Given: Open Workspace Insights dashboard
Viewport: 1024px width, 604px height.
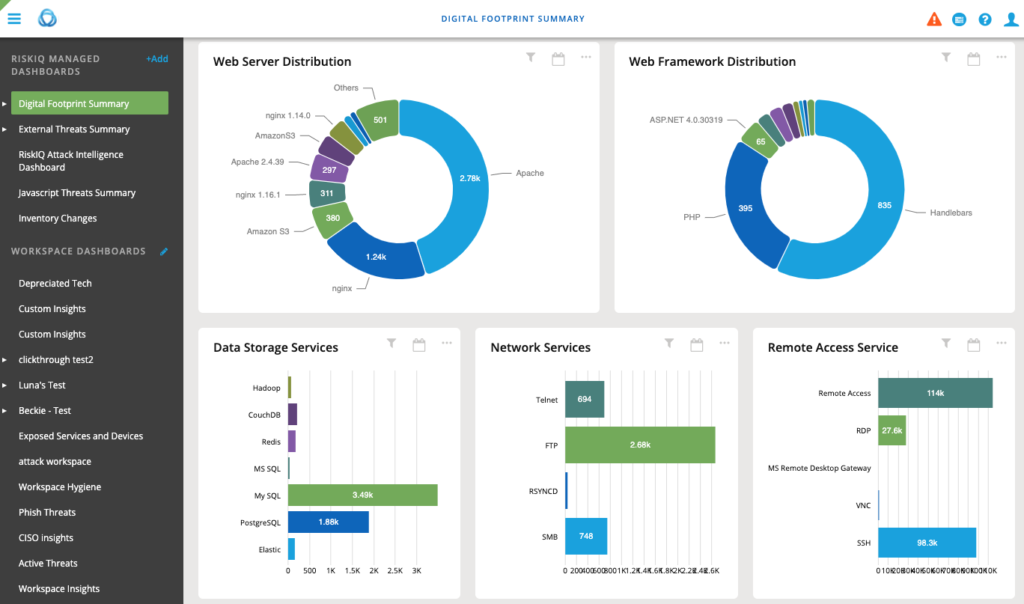Looking at the screenshot, I should pyautogui.click(x=59, y=589).
